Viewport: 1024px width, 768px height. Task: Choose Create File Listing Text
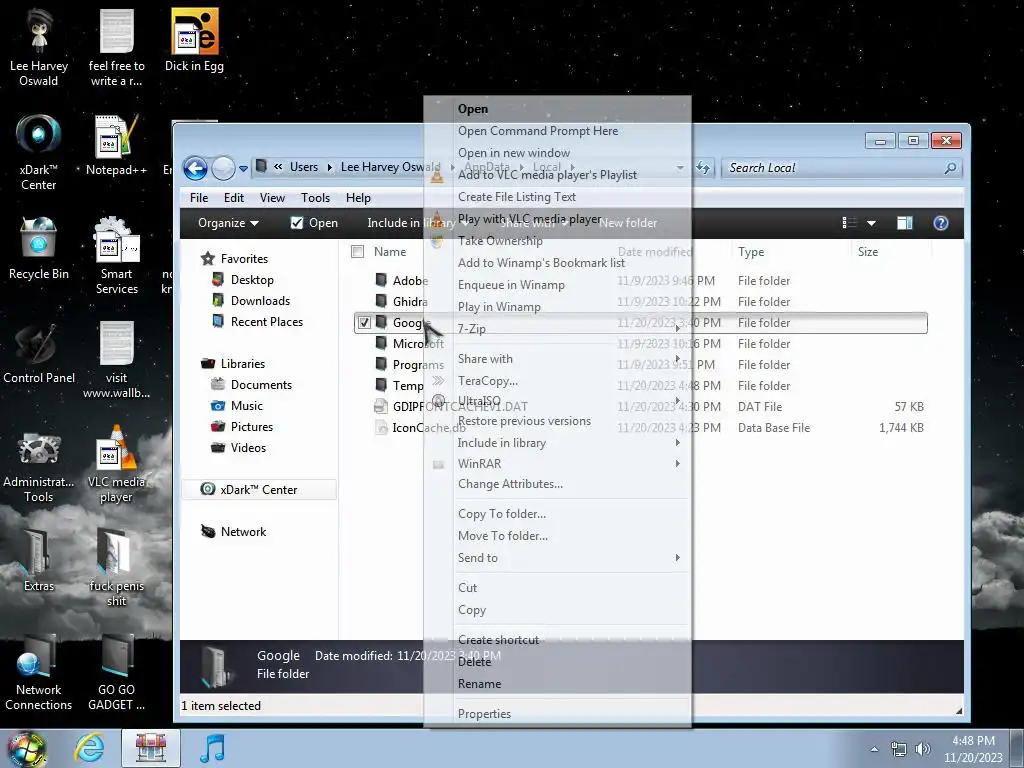(517, 197)
